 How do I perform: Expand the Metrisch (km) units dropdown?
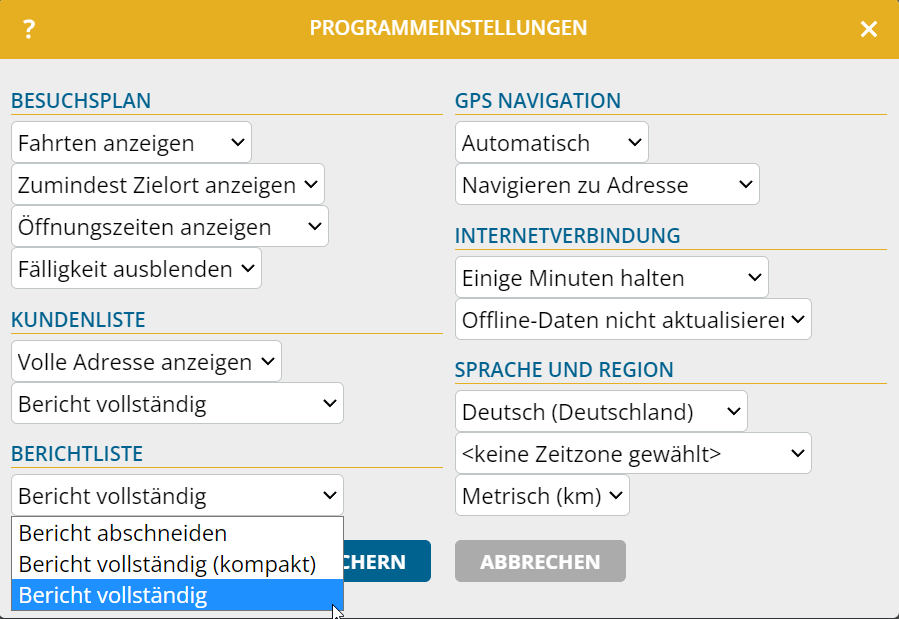(542, 495)
